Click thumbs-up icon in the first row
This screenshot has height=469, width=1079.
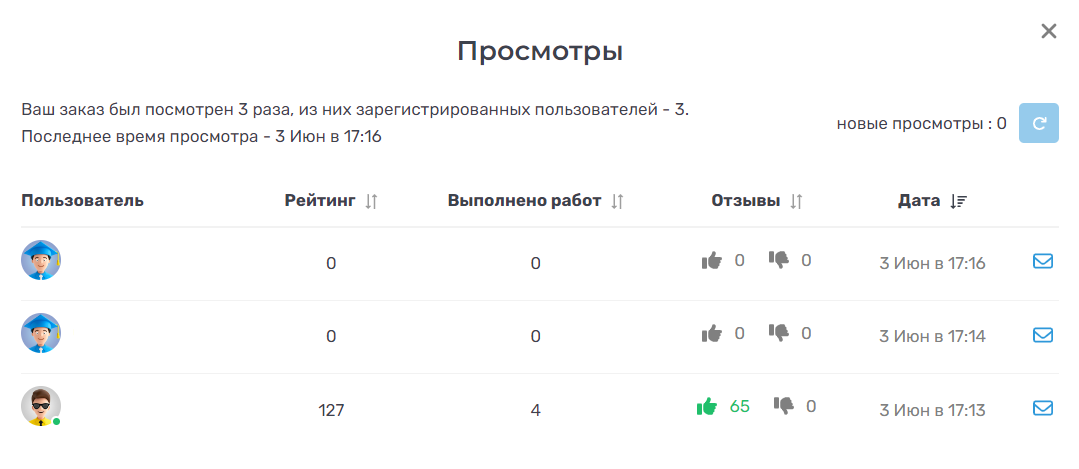(x=712, y=261)
